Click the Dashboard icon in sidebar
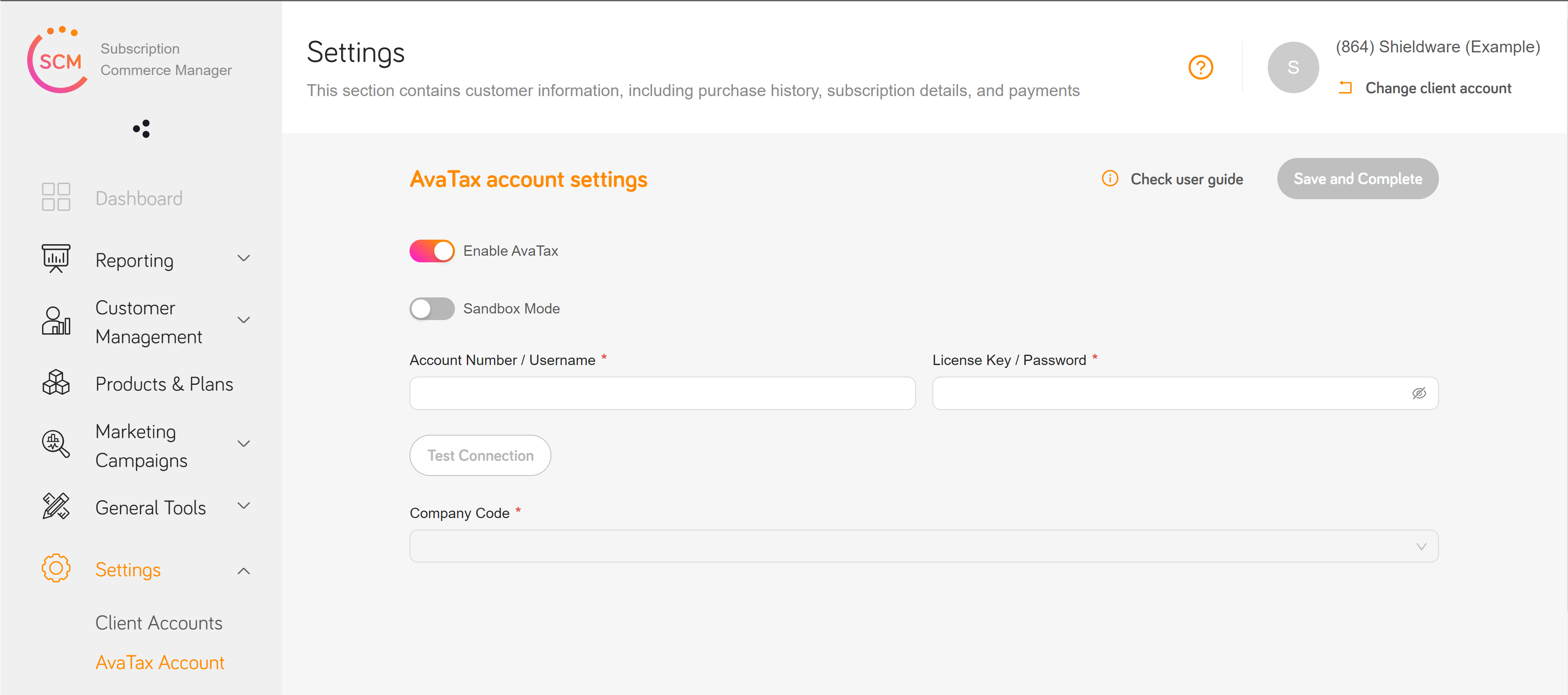Image resolution: width=1568 pixels, height=695 pixels. [56, 197]
